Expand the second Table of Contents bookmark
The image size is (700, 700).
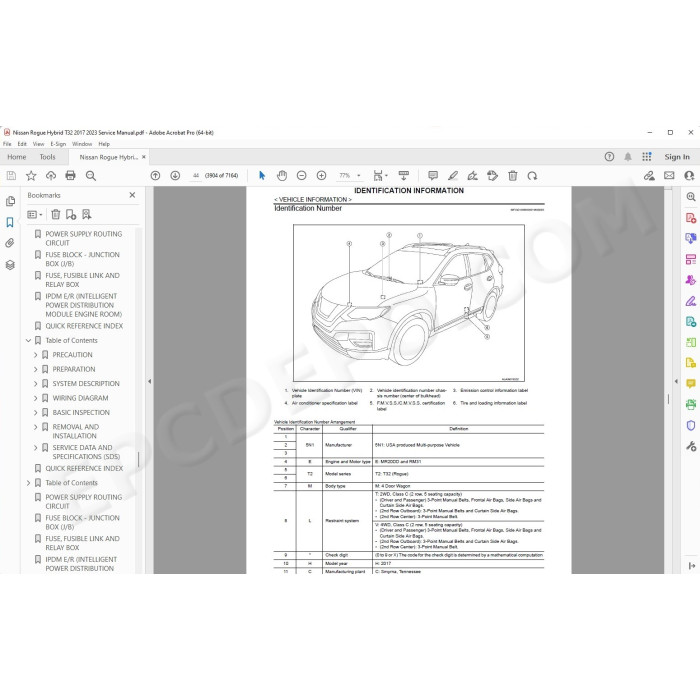[x=29, y=483]
